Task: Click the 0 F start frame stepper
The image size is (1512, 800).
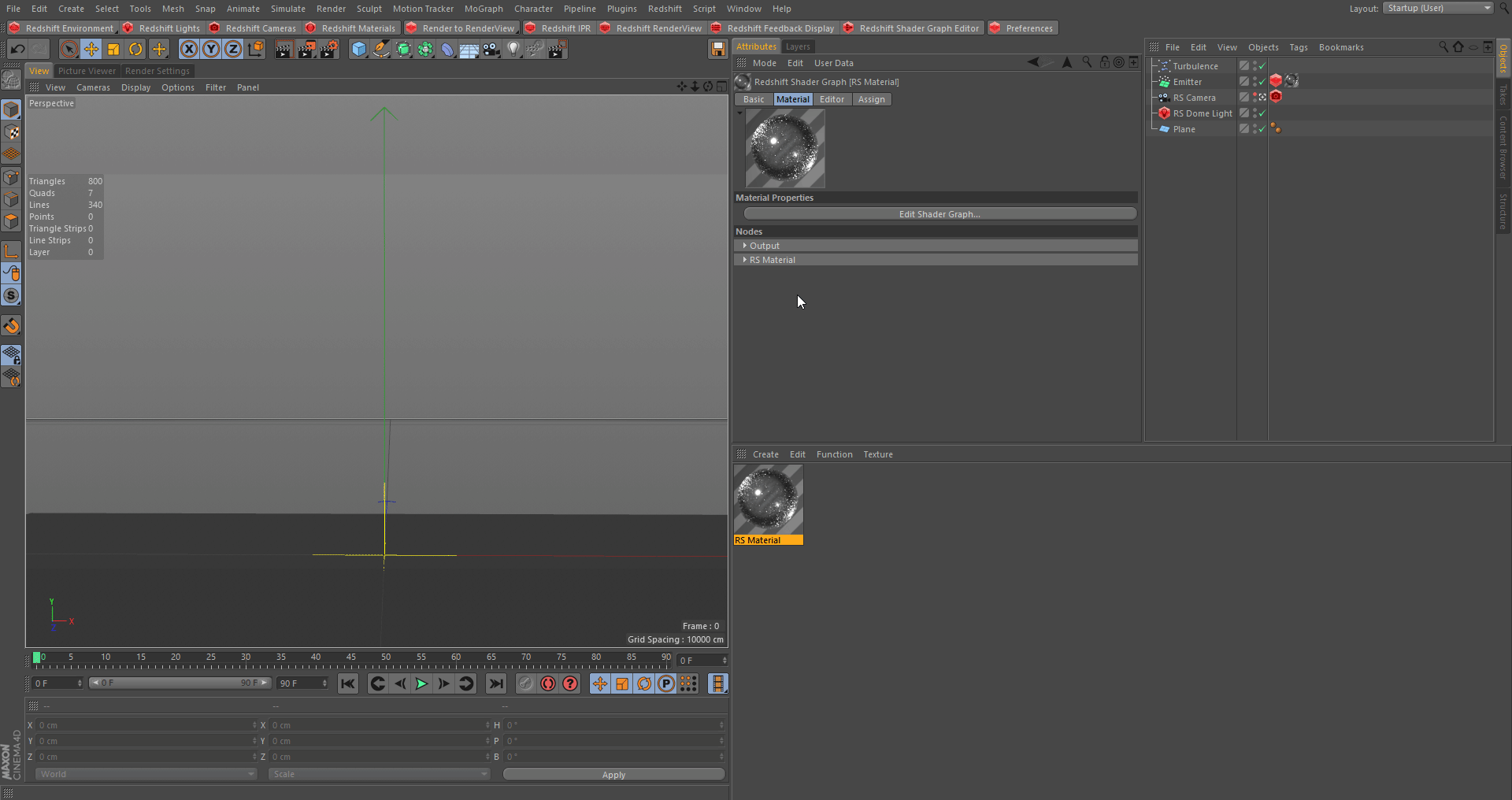Action: [x=80, y=683]
